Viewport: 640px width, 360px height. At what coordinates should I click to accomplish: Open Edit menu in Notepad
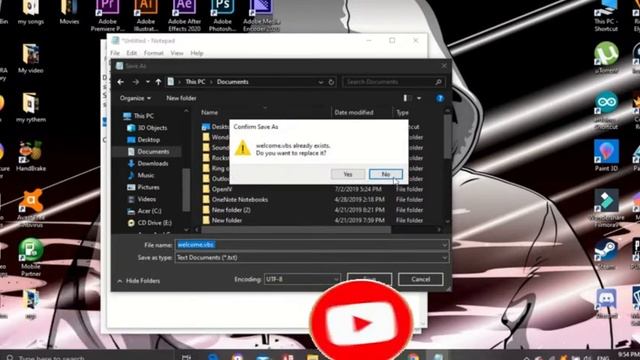coord(131,53)
